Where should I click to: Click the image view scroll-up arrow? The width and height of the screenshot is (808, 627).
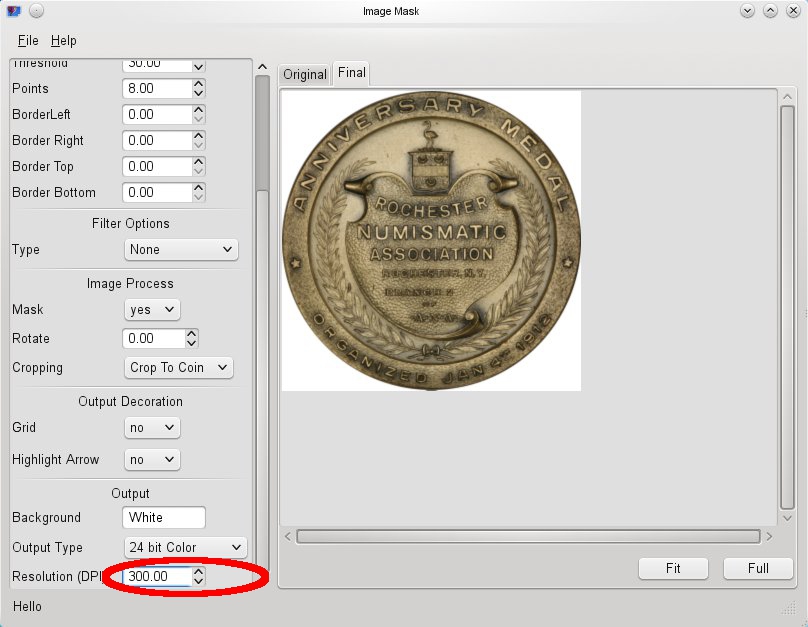click(787, 97)
